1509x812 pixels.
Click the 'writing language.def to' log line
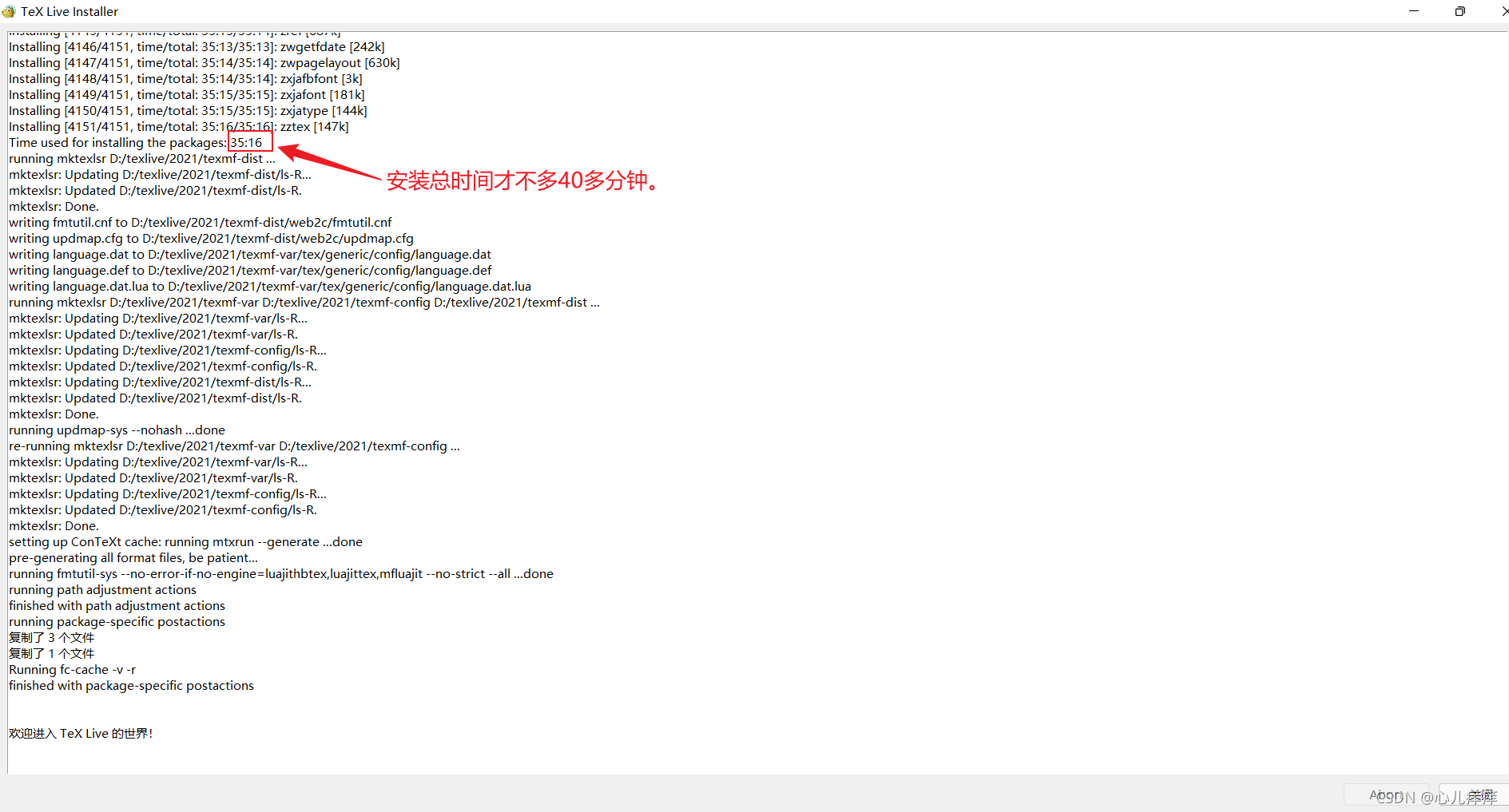point(250,271)
